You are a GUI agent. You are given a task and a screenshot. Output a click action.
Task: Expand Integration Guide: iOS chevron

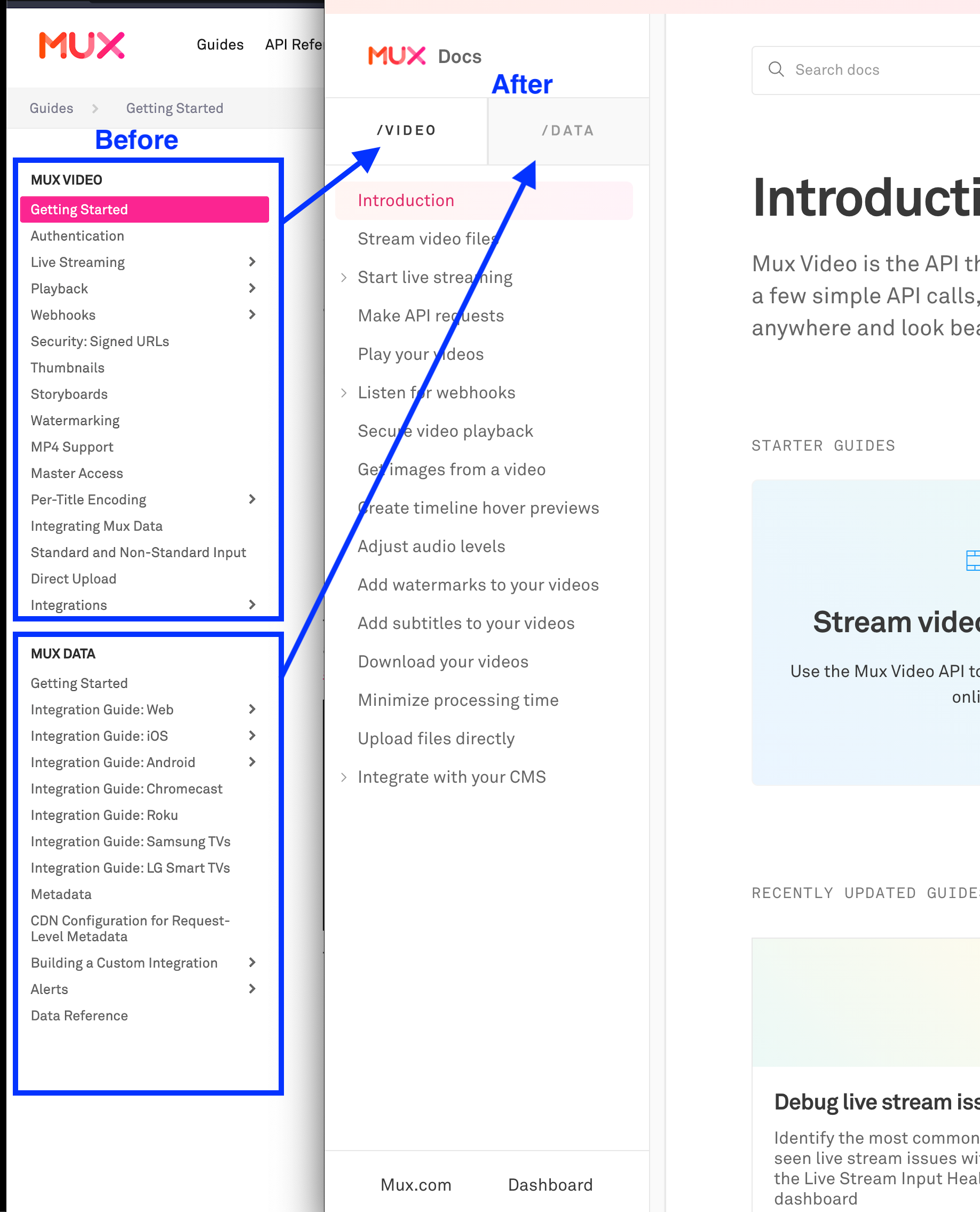252,735
